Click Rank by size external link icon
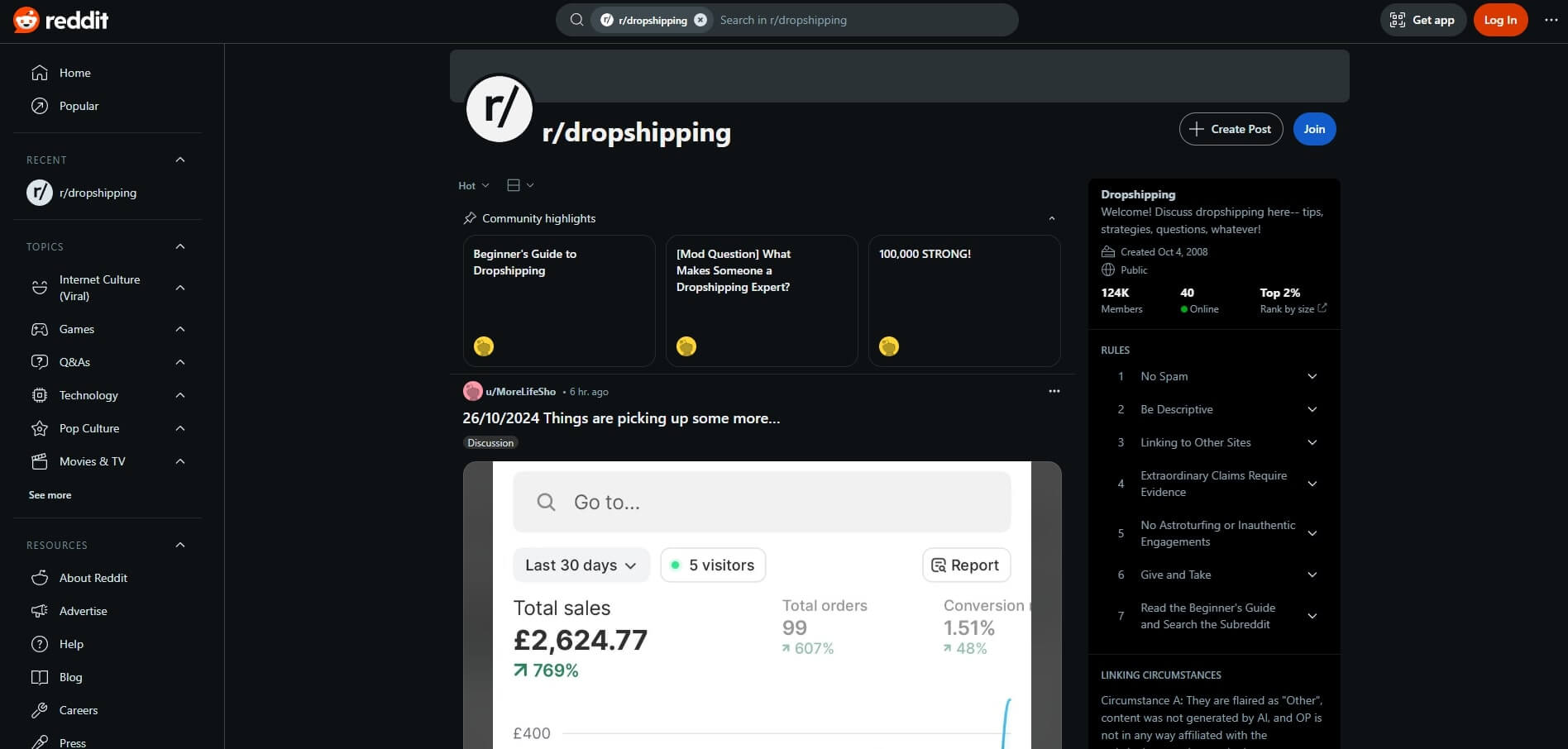Viewport: 1568px width, 749px height. click(1322, 308)
